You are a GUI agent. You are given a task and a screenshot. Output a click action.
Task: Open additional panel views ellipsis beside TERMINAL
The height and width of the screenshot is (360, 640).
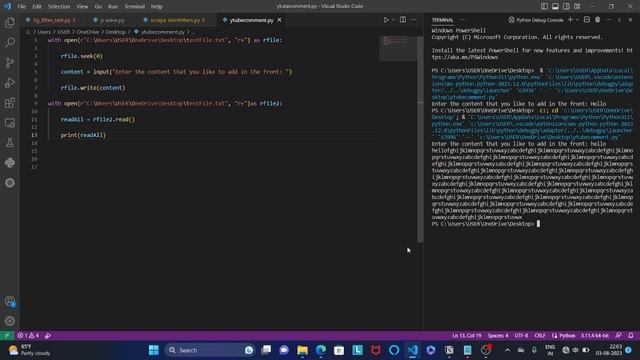pyautogui.click(x=463, y=20)
